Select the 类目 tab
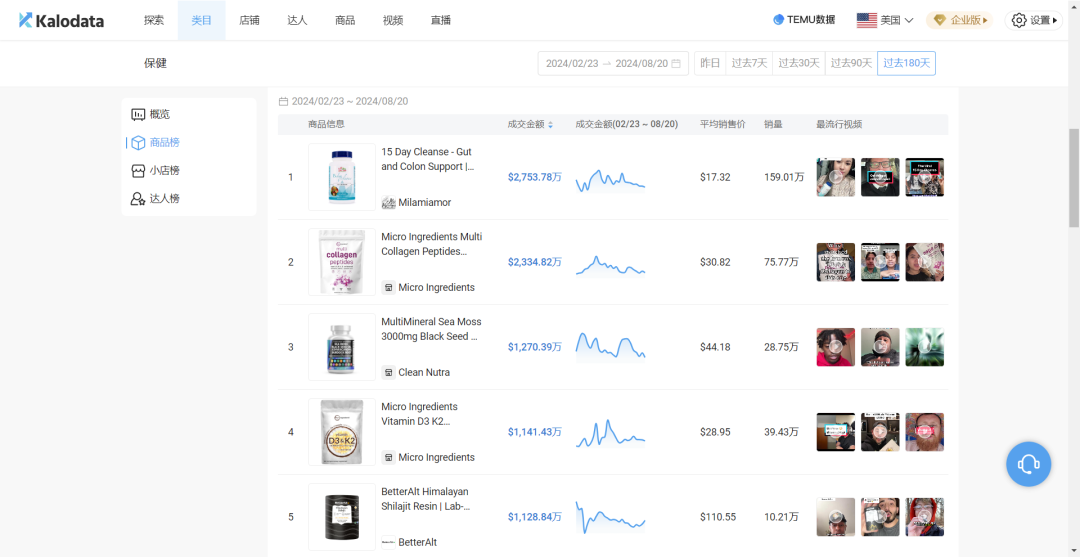1080x557 pixels. pos(201,20)
